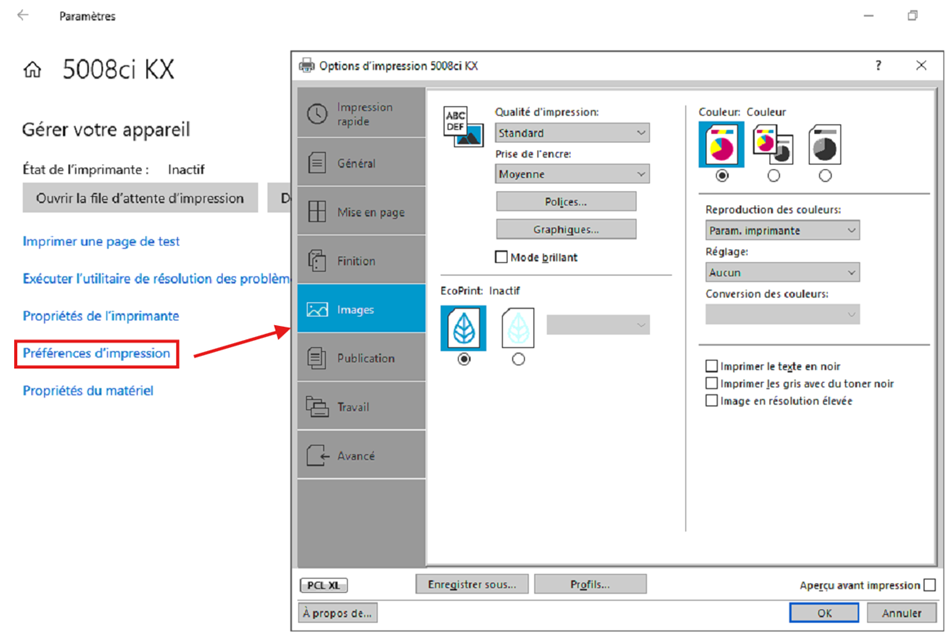This screenshot has height=633, width=945.
Task: Minimize the Paramètres window
Action: [x=868, y=16]
